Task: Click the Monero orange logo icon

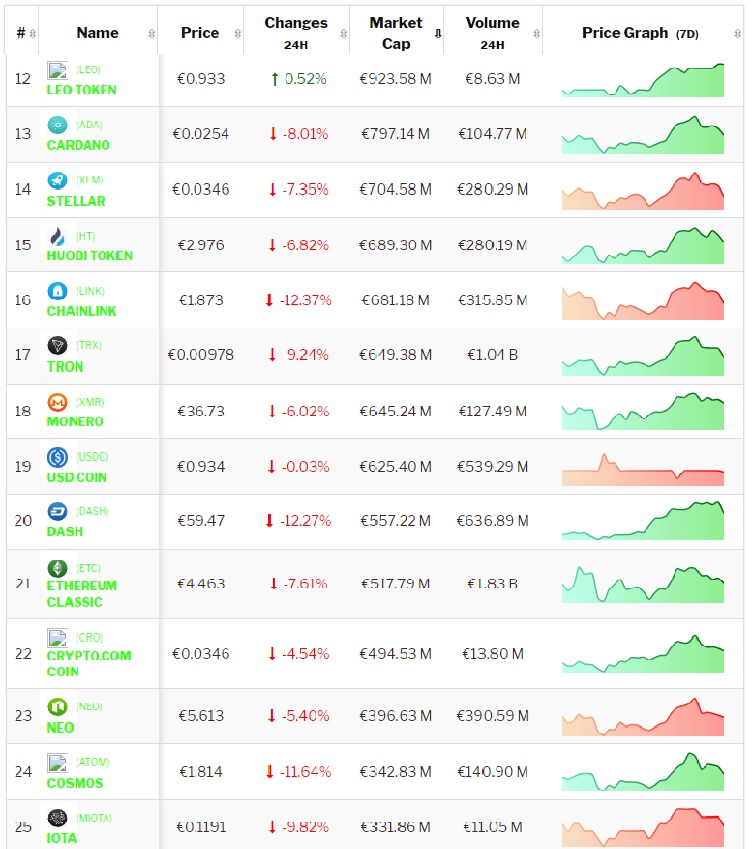Action: click(57, 402)
